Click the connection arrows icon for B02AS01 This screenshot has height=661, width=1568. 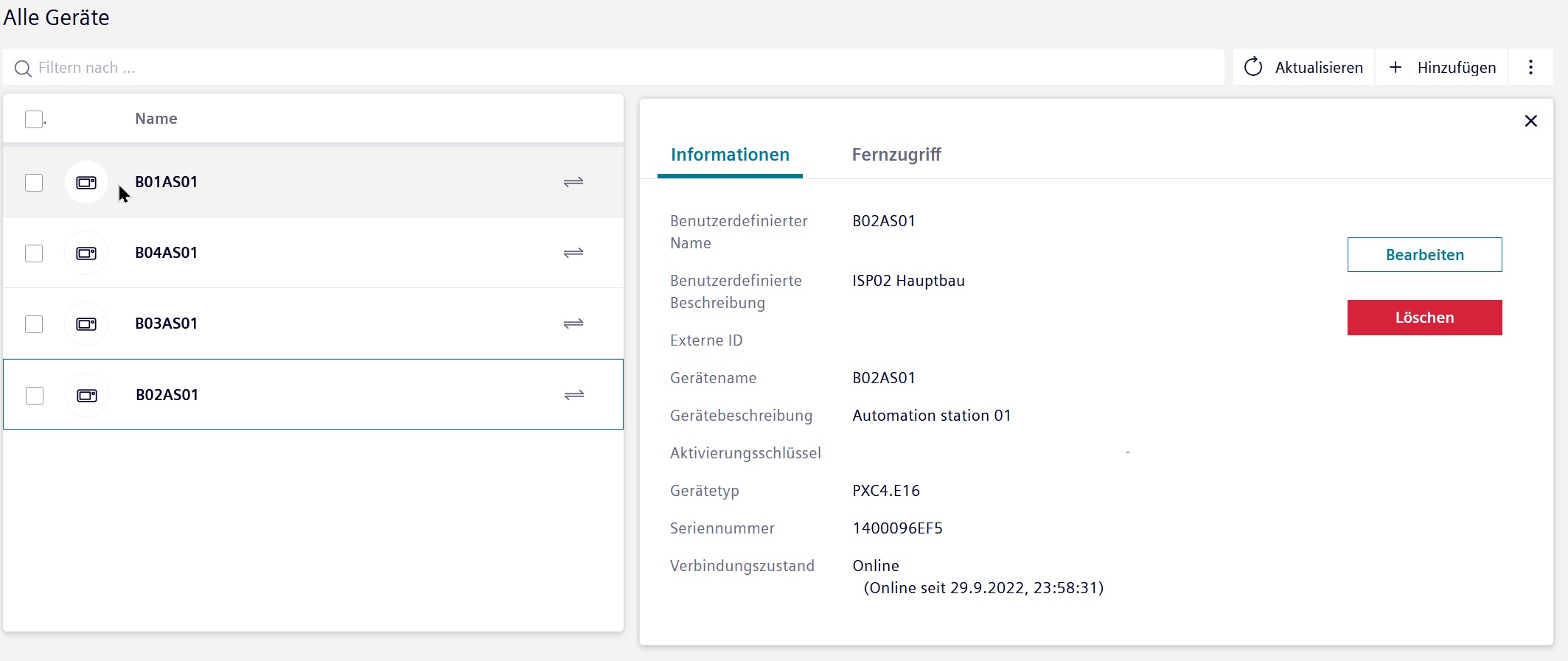click(x=574, y=395)
